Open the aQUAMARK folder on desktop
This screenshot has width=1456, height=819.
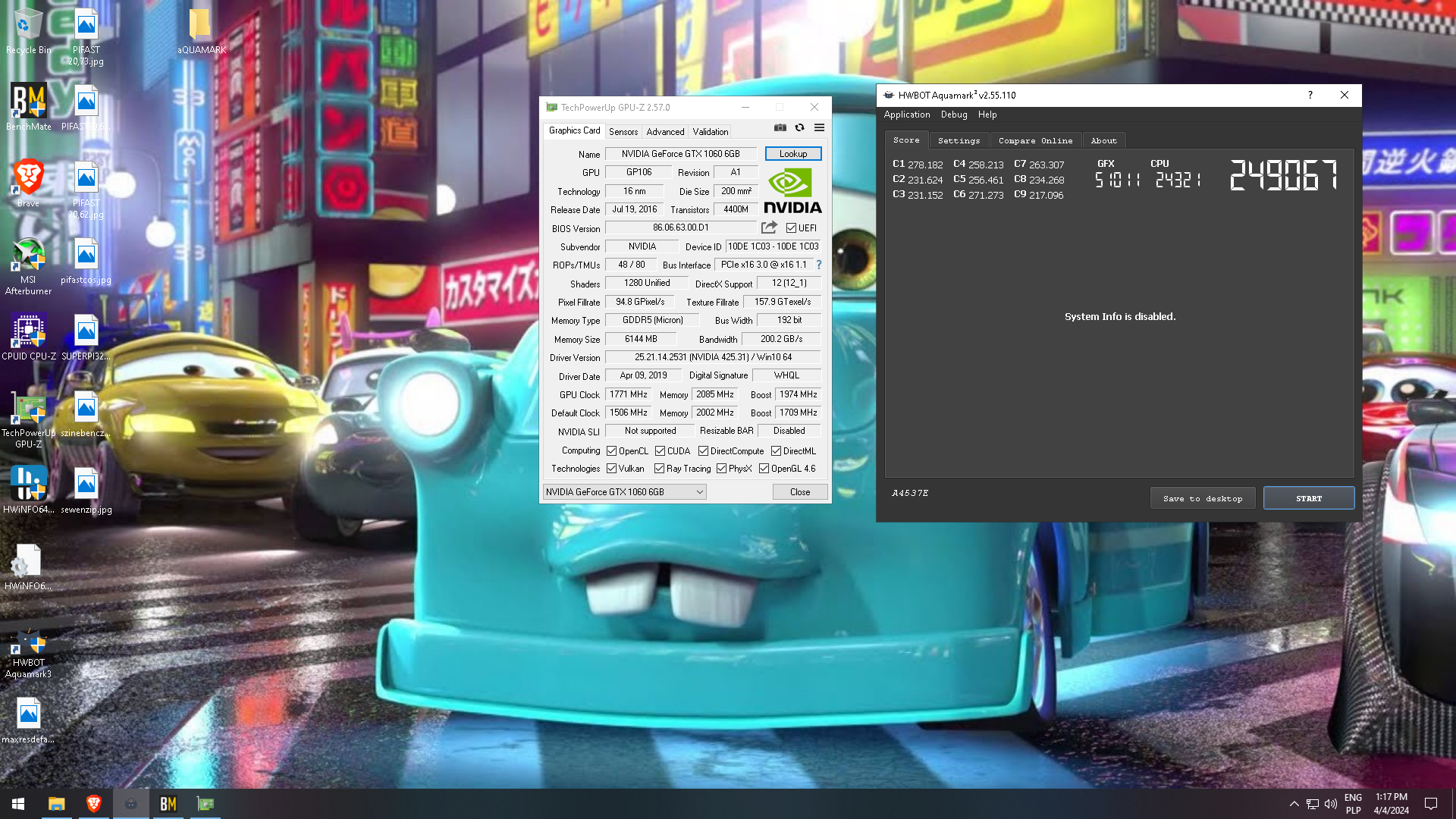click(201, 31)
